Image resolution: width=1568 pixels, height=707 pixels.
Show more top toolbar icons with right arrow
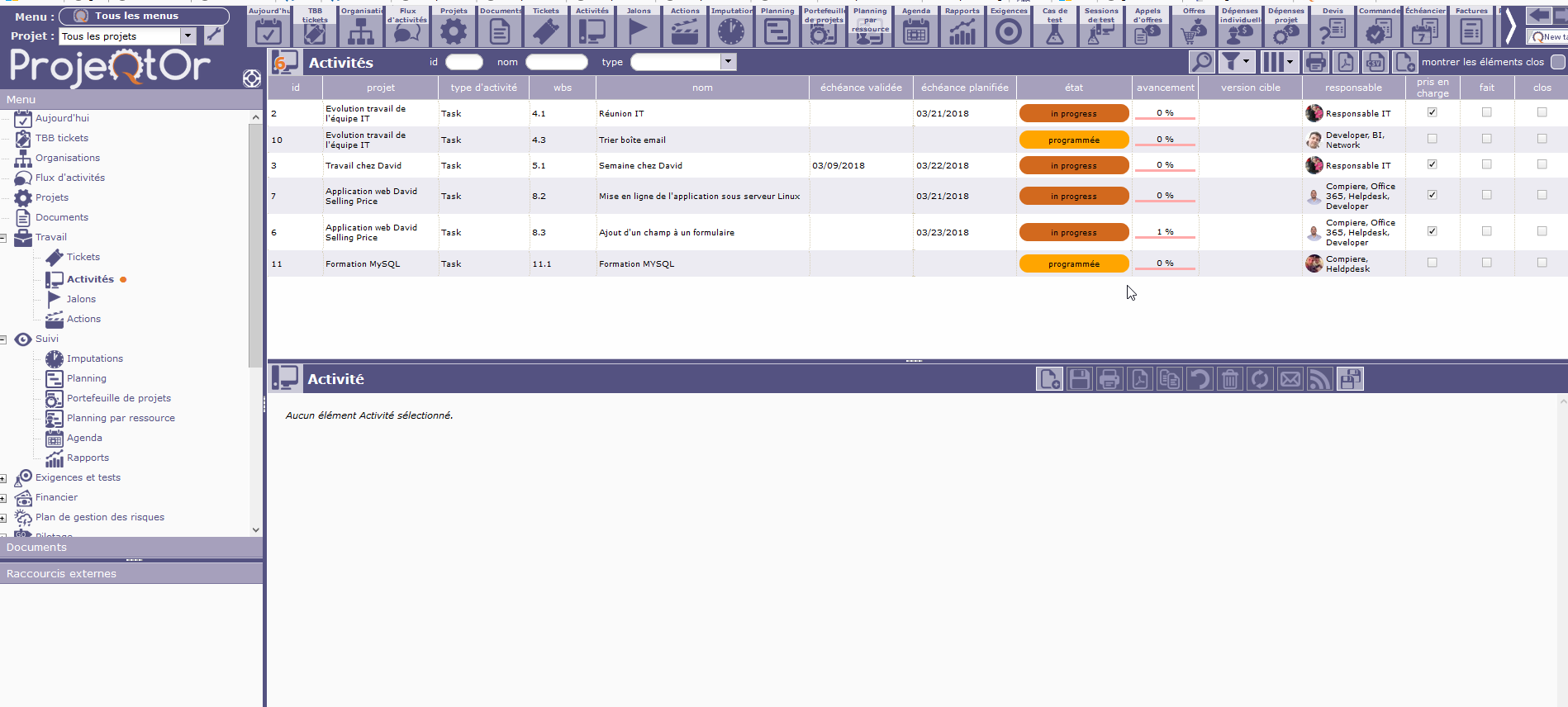point(1511,26)
